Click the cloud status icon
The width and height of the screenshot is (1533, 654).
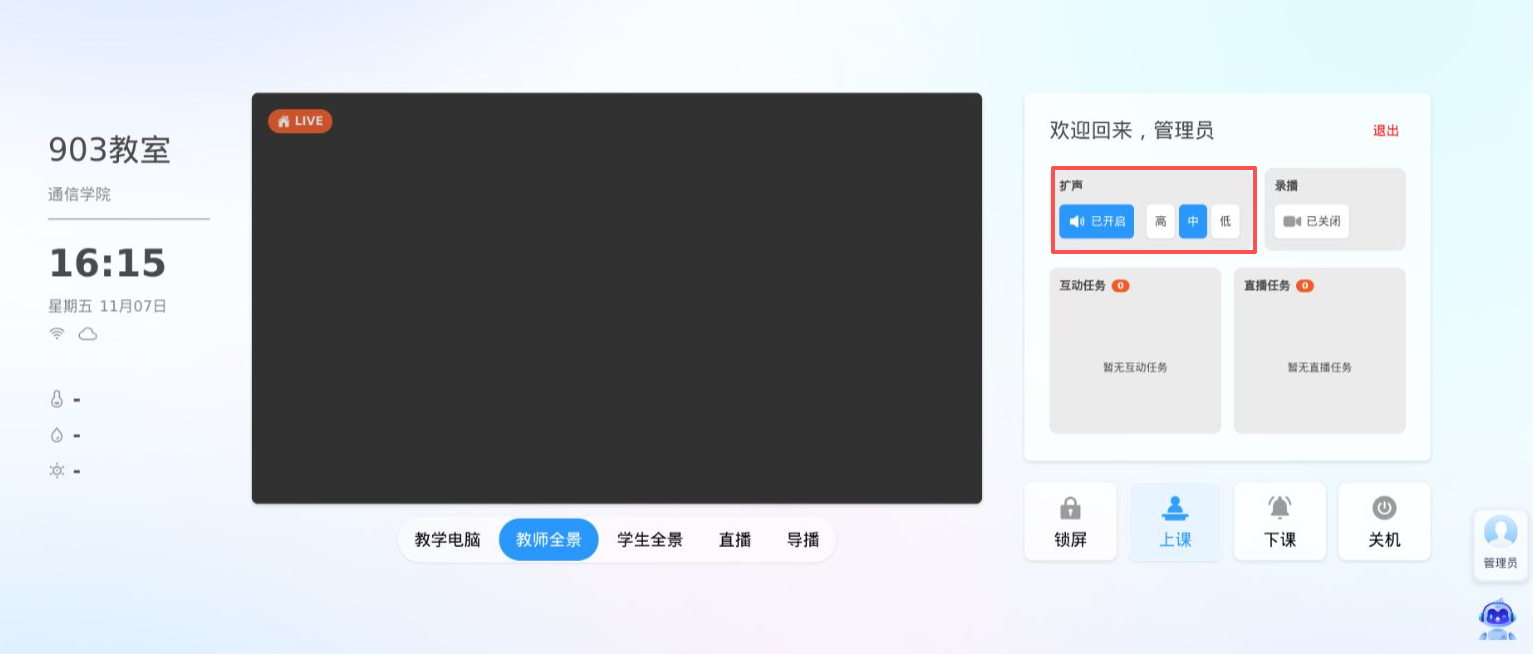point(88,334)
